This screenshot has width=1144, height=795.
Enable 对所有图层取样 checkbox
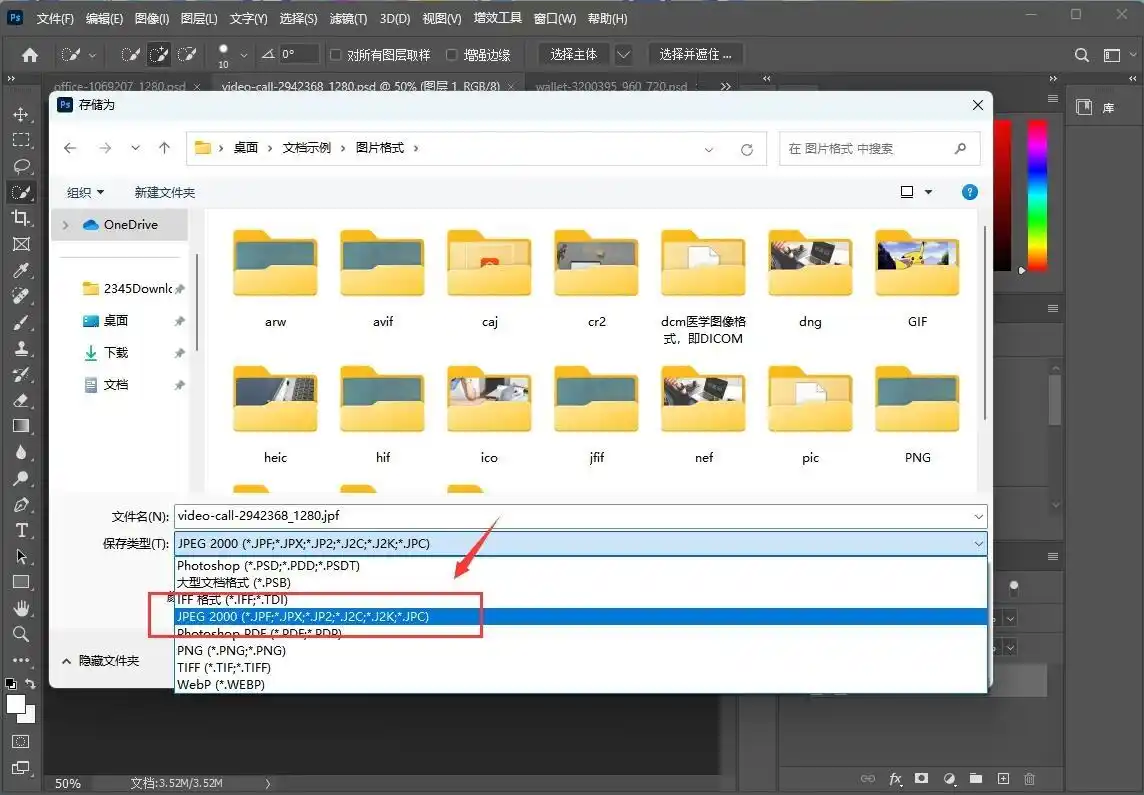pos(337,55)
